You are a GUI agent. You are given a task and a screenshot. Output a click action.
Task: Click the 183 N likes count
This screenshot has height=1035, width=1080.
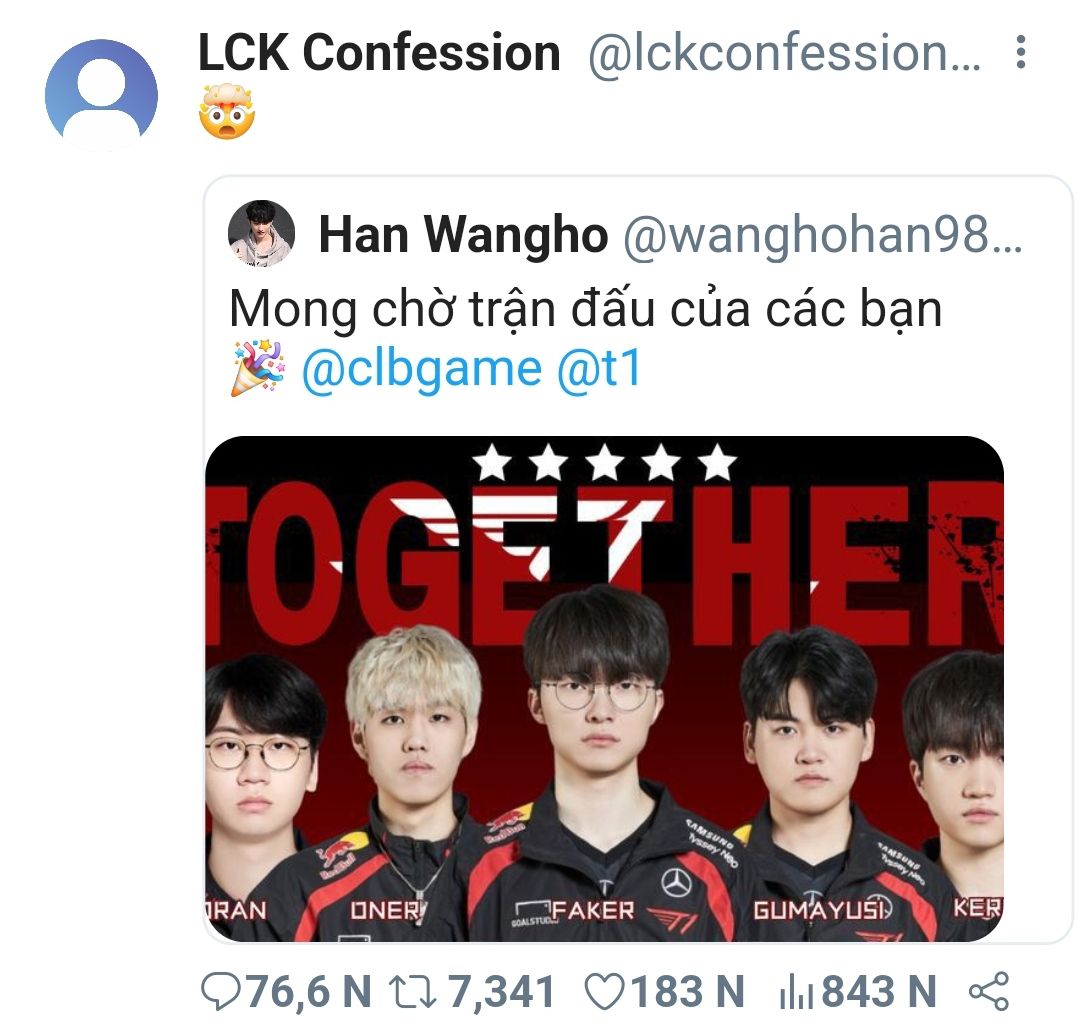(x=687, y=992)
